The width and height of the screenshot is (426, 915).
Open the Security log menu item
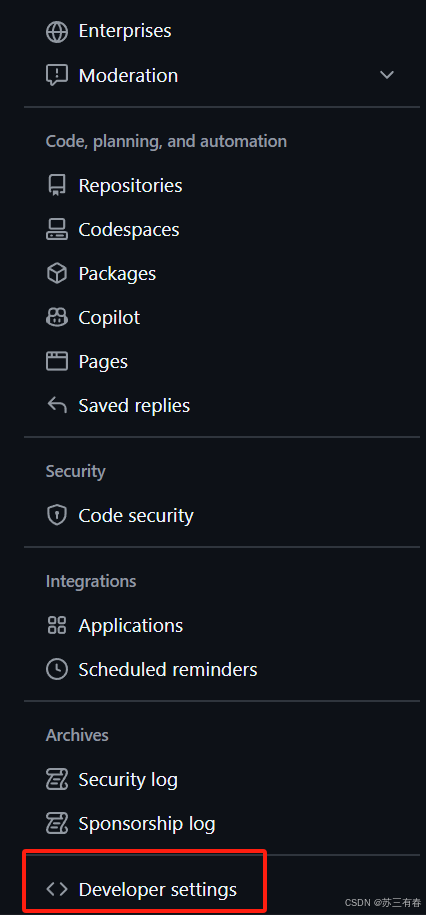222,780
